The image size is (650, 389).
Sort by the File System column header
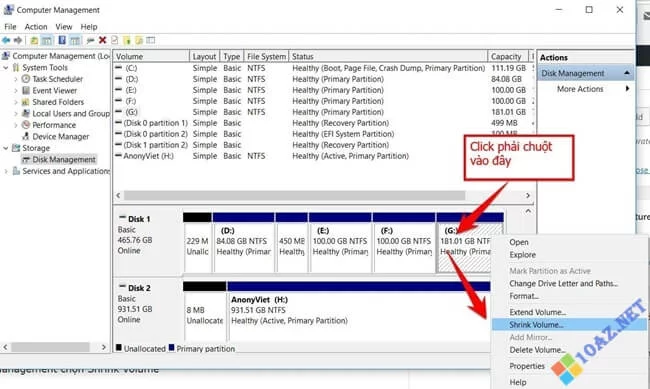click(x=266, y=56)
